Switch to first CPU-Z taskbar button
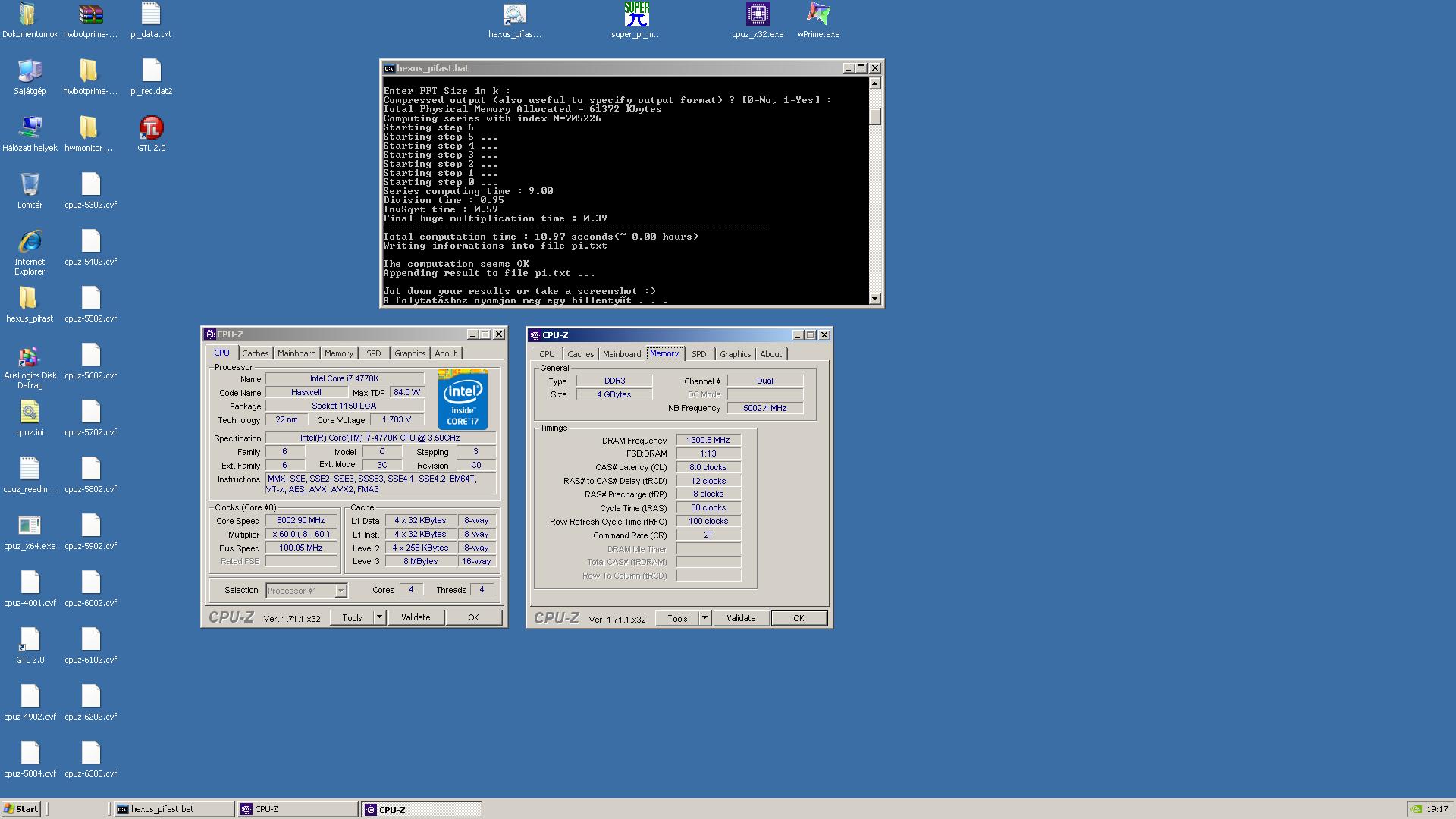Image resolution: width=1456 pixels, height=819 pixels. coord(298,809)
